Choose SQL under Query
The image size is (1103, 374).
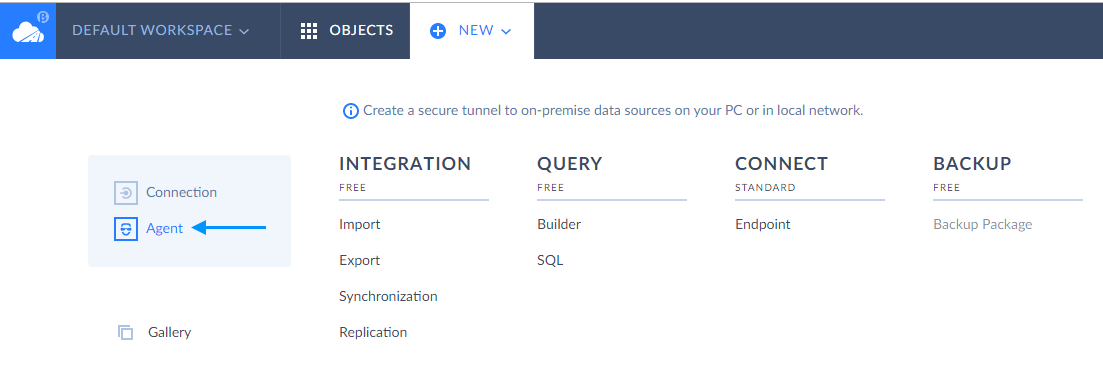pos(550,261)
